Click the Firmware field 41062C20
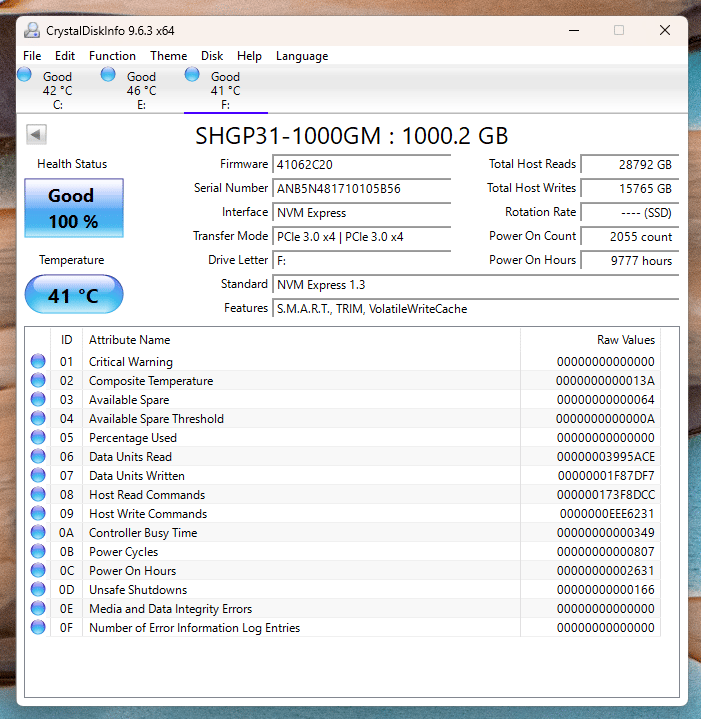The height and width of the screenshot is (719, 701). pyautogui.click(x=361, y=165)
